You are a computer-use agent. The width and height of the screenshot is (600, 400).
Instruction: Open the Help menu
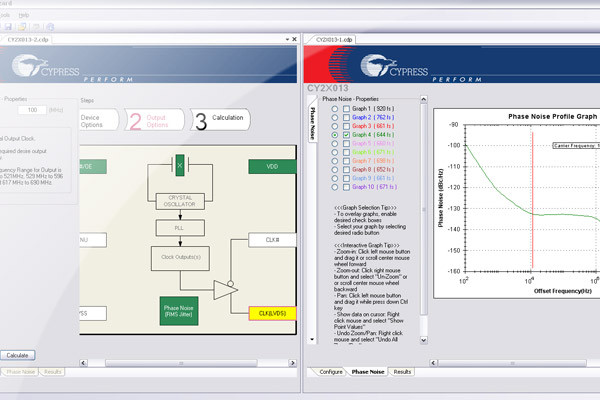point(24,15)
